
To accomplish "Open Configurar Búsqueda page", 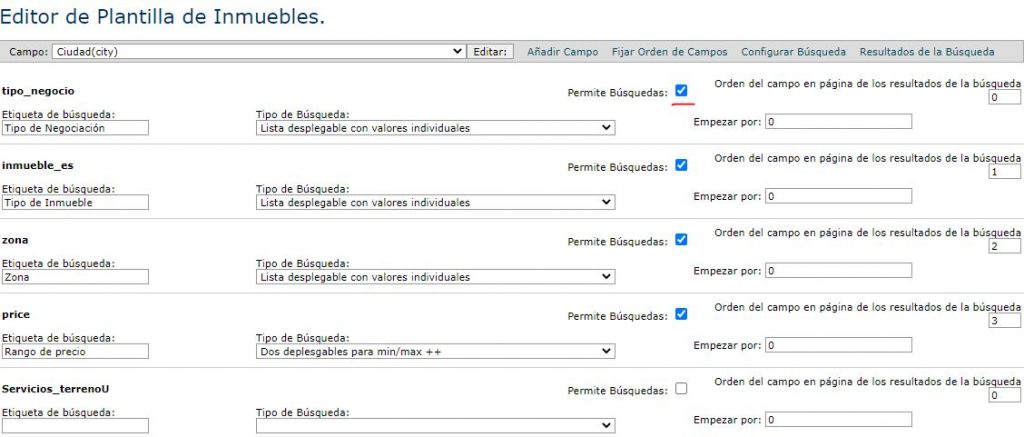I will 793,52.
